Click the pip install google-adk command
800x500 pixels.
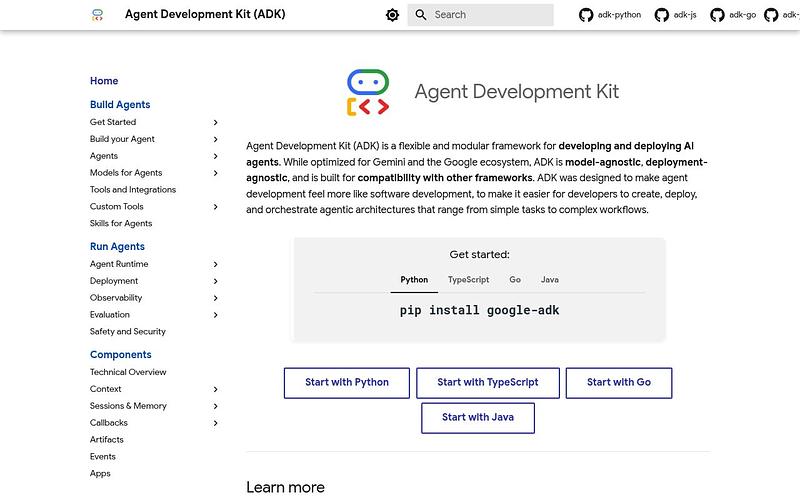pyautogui.click(x=479, y=310)
